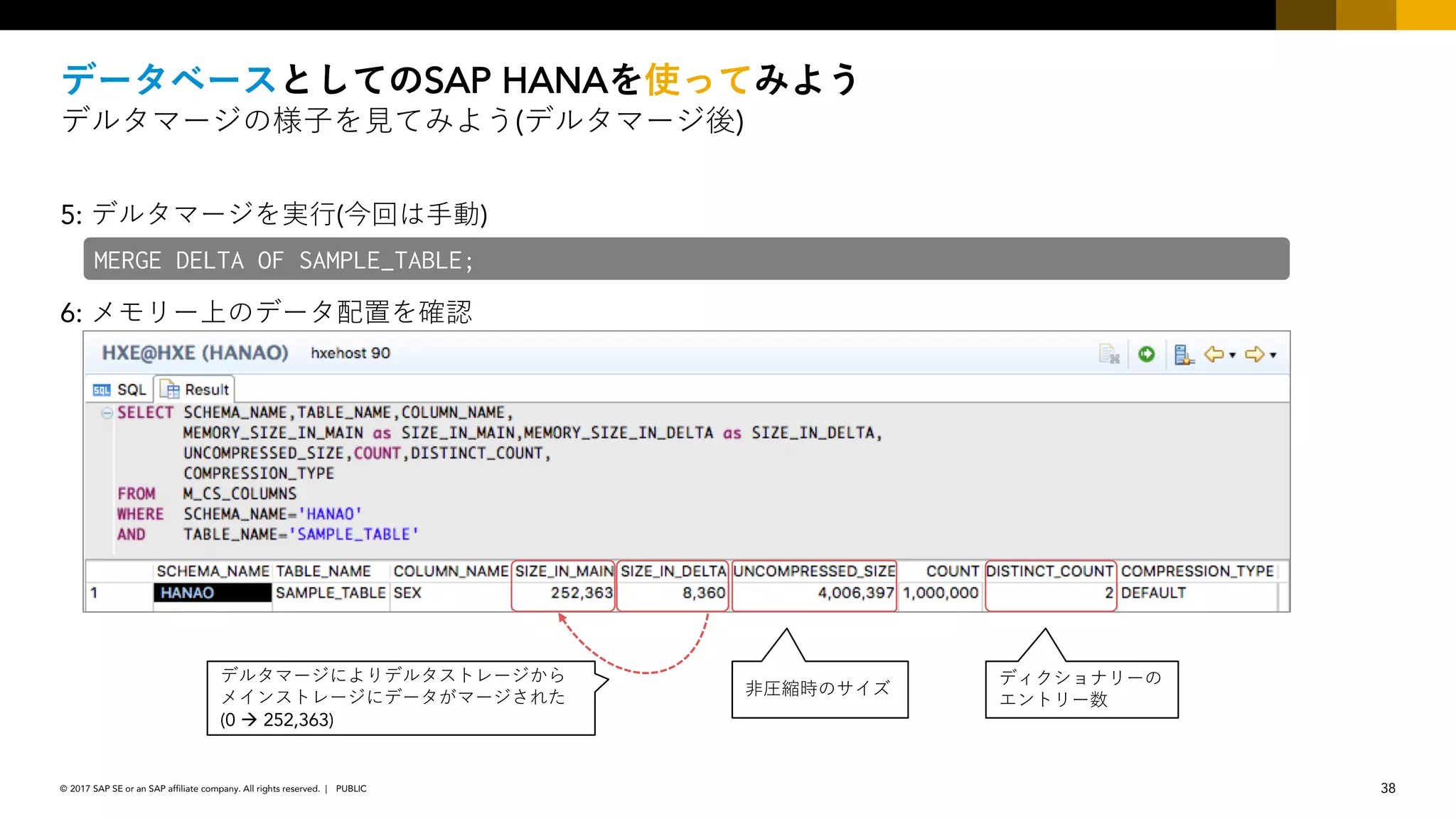
Task: Click the UNCOMPRESSED_SIZE column header
Action: point(814,572)
